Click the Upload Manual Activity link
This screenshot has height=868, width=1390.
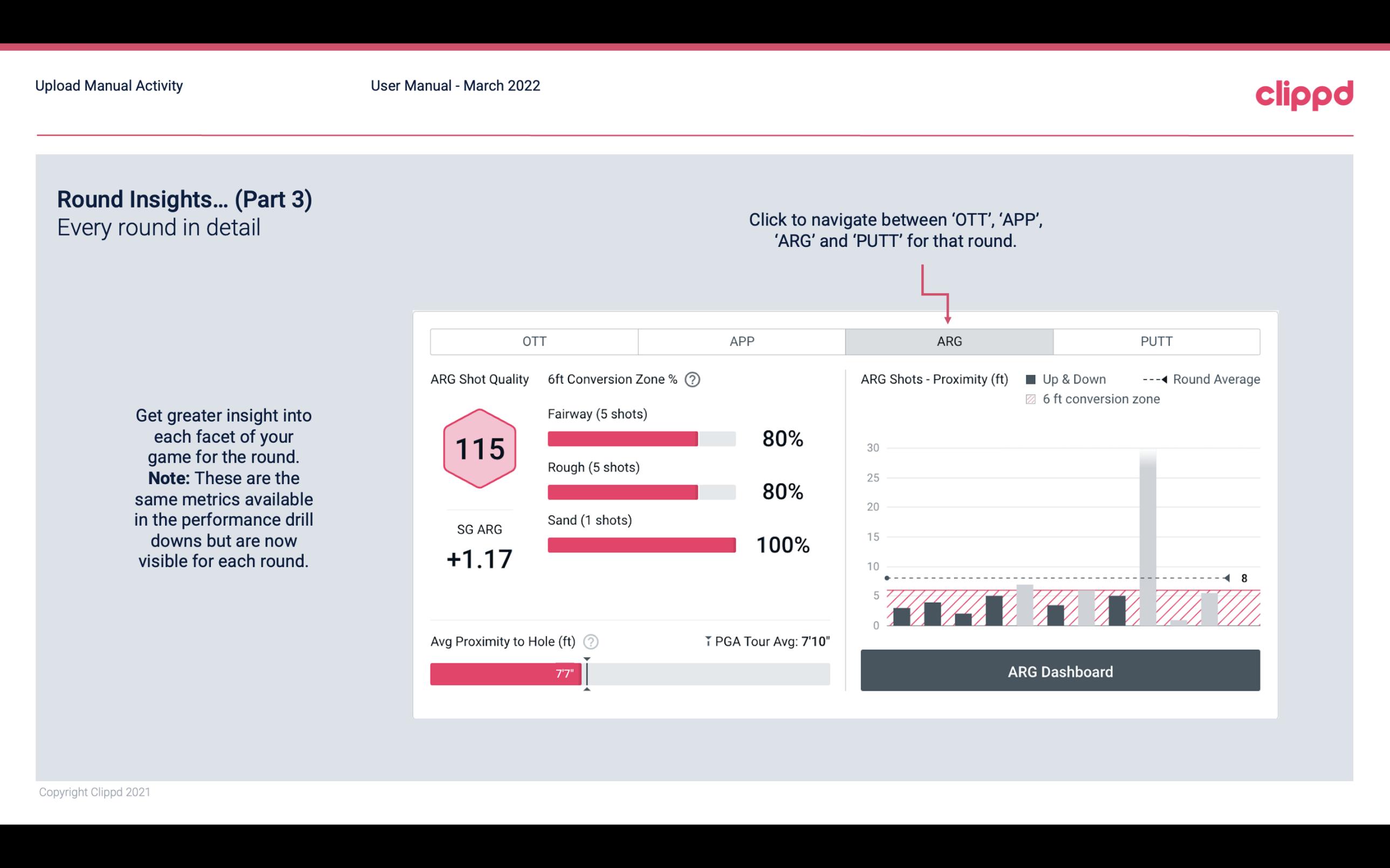coord(108,85)
